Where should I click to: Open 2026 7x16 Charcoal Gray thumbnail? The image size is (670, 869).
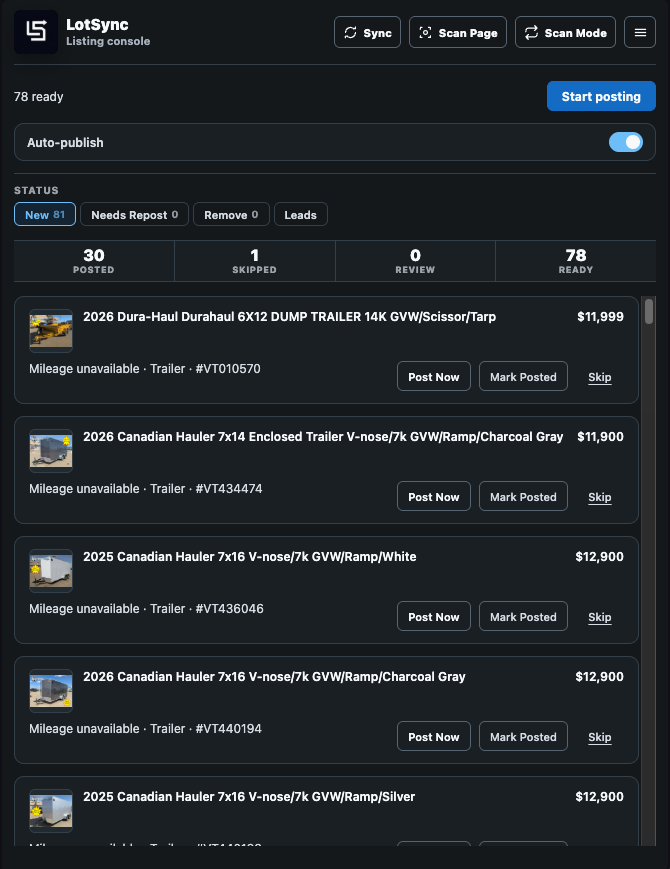click(51, 691)
